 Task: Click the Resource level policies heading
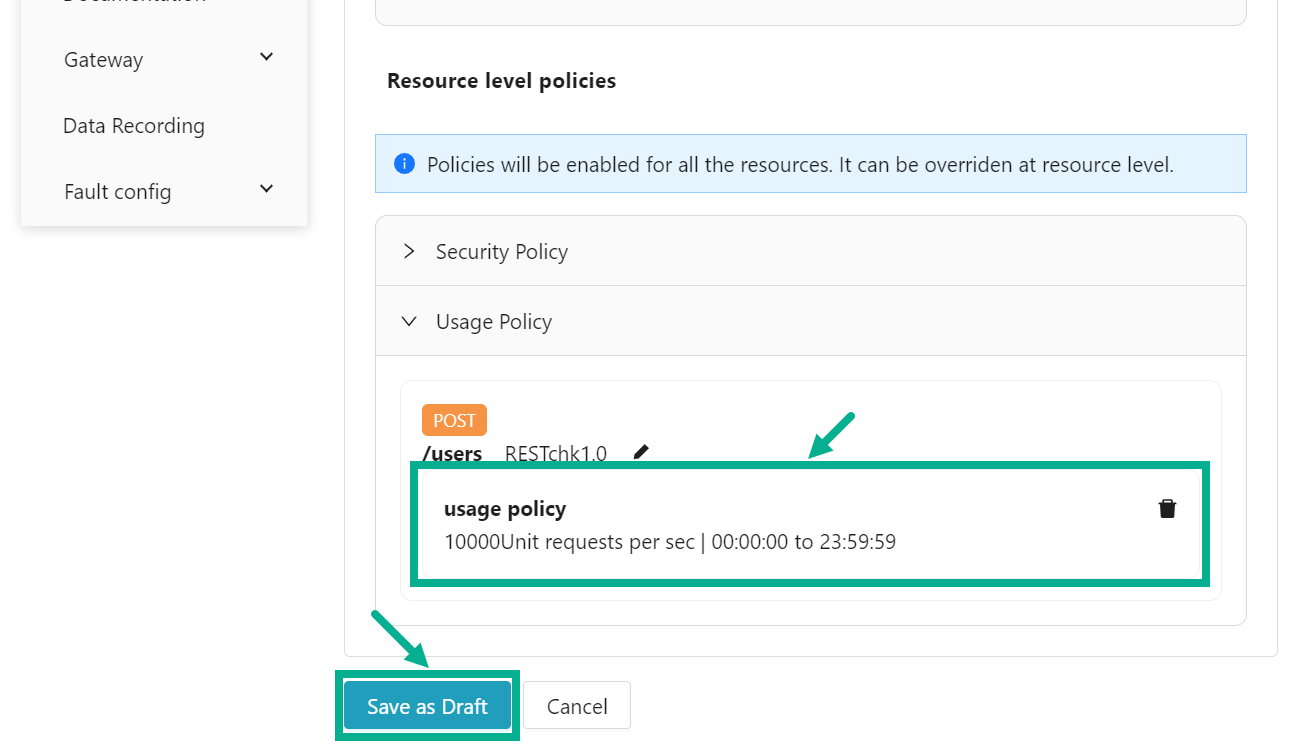501,81
